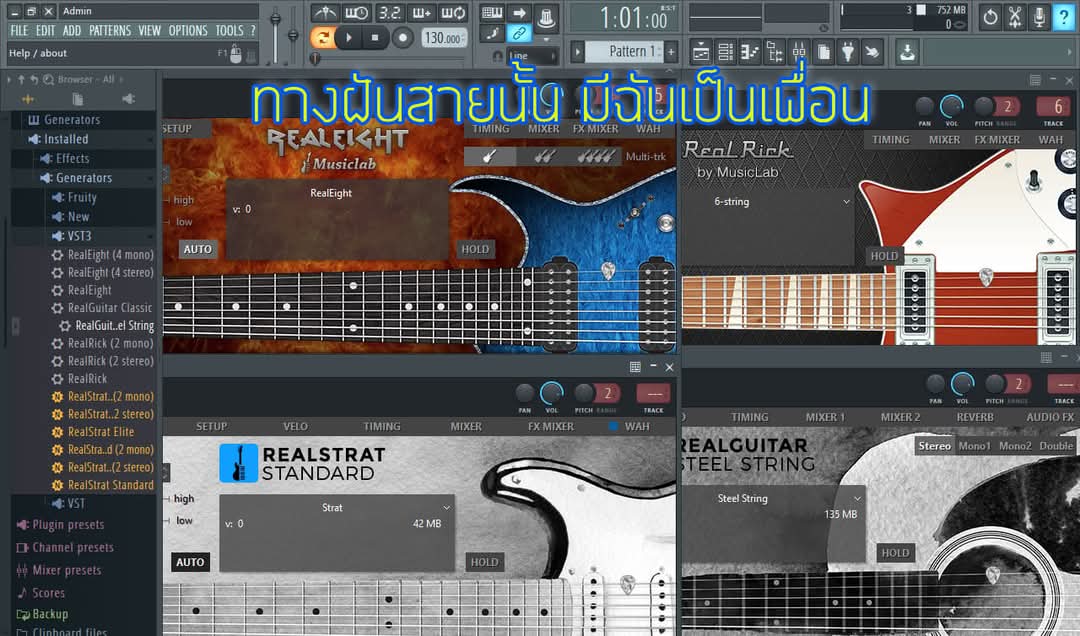Open the plugin picker plug icon
The width and height of the screenshot is (1080, 636).
click(849, 52)
